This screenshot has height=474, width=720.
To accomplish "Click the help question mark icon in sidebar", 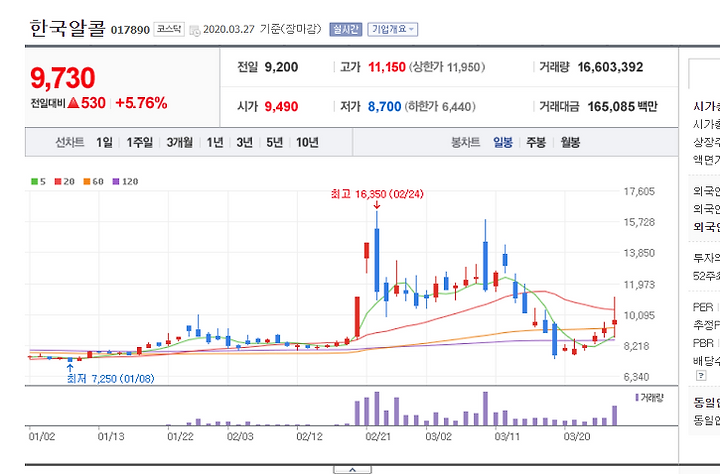I will pyautogui.click(x=701, y=376).
